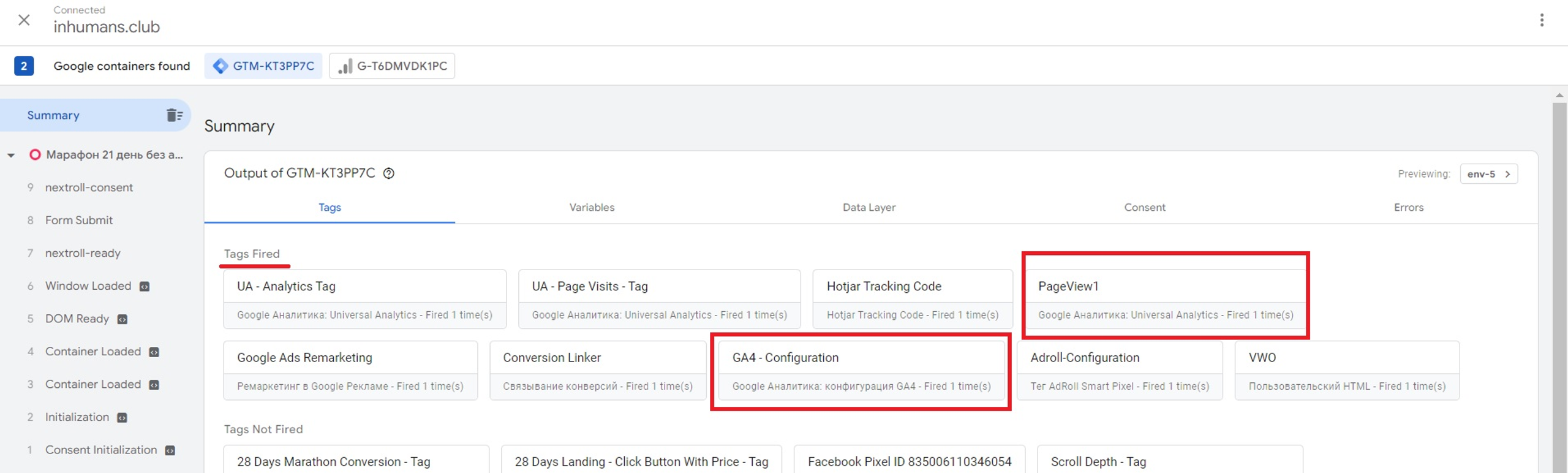1568x473 pixels.
Task: Click the code icon beside Initialization
Action: coord(123,417)
